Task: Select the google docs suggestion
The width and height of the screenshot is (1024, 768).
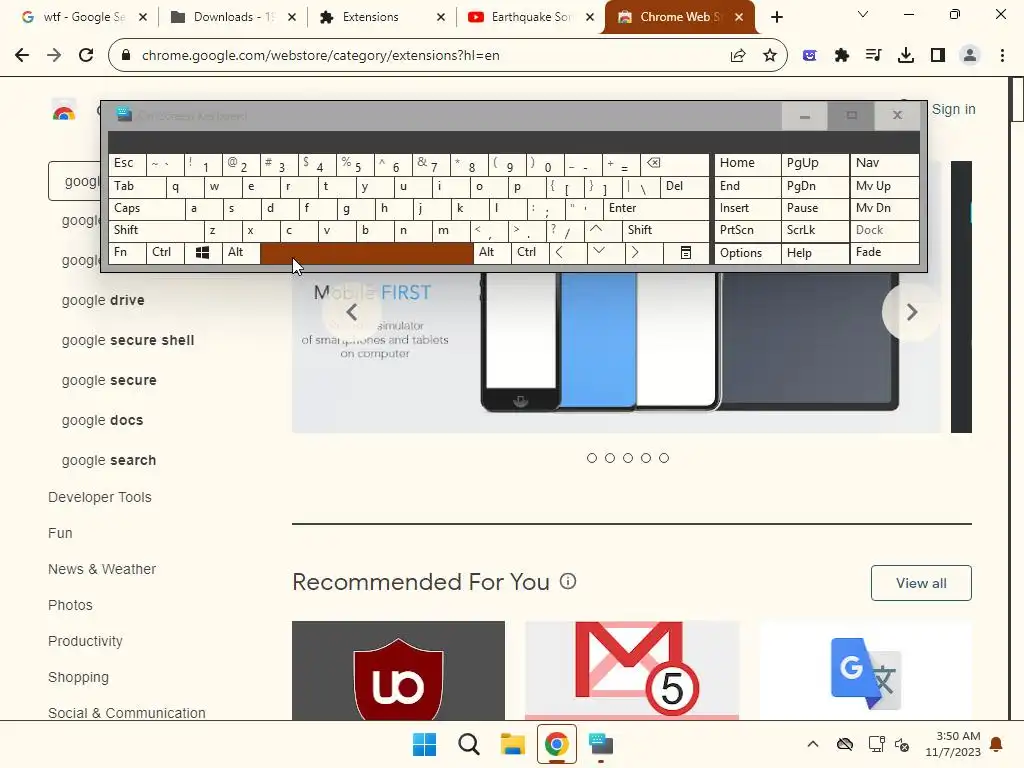Action: tap(103, 421)
